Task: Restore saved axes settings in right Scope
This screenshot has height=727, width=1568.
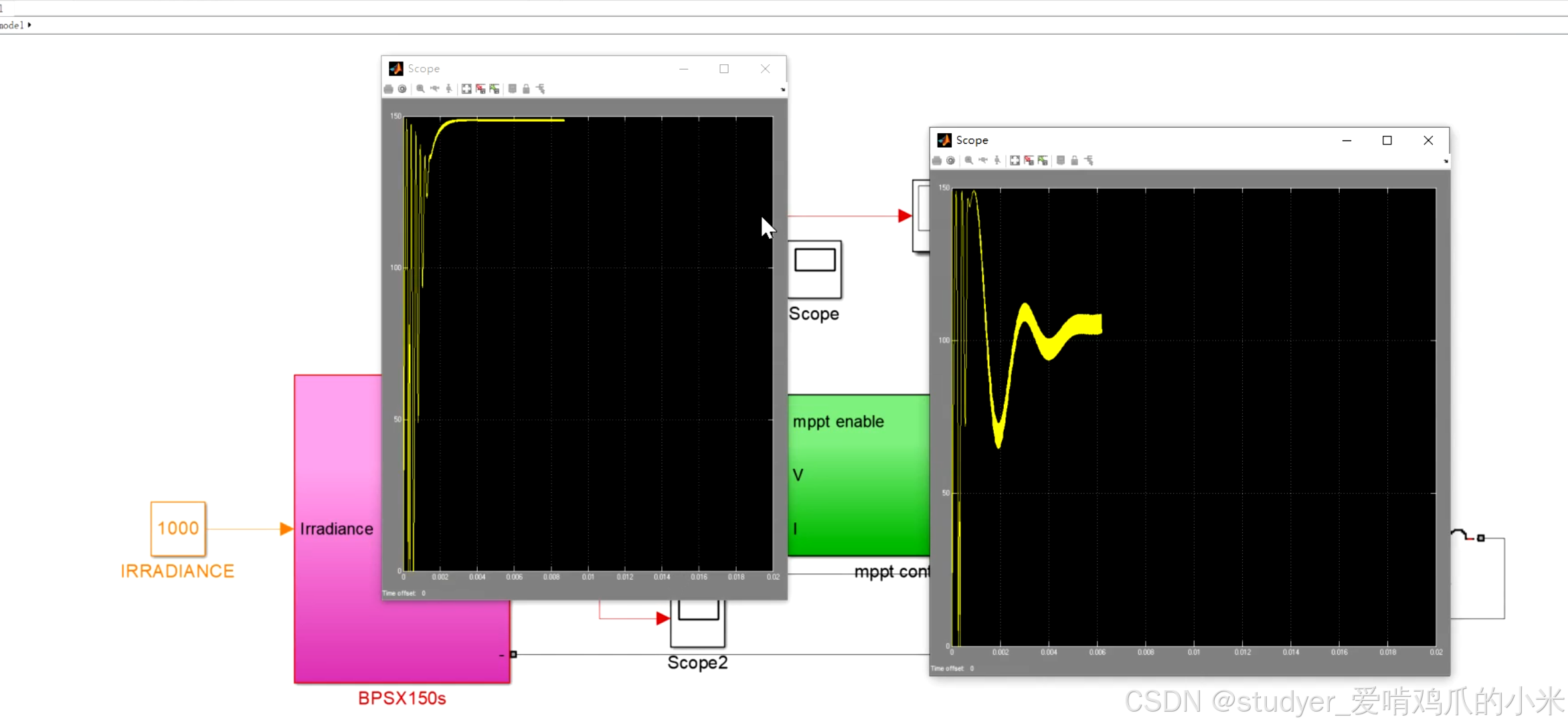Action: 1043,161
